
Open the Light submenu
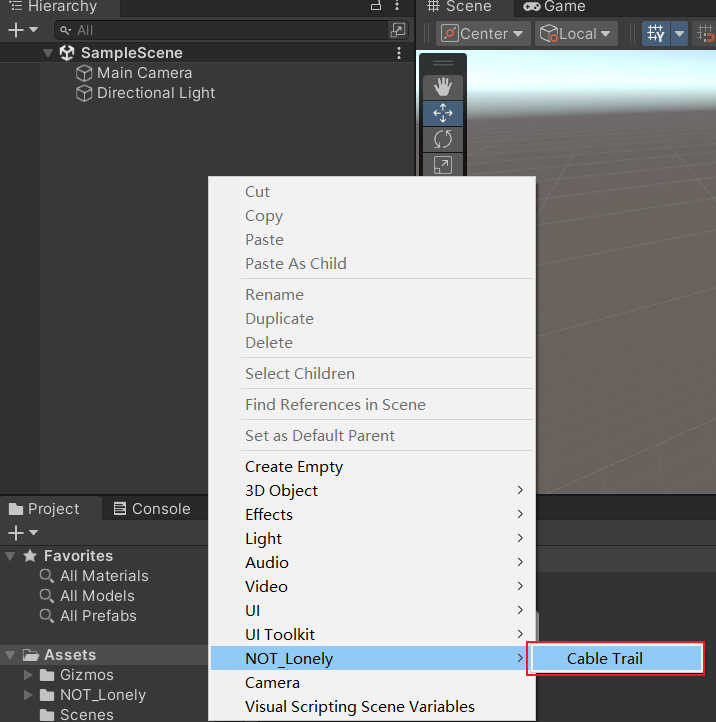click(372, 538)
